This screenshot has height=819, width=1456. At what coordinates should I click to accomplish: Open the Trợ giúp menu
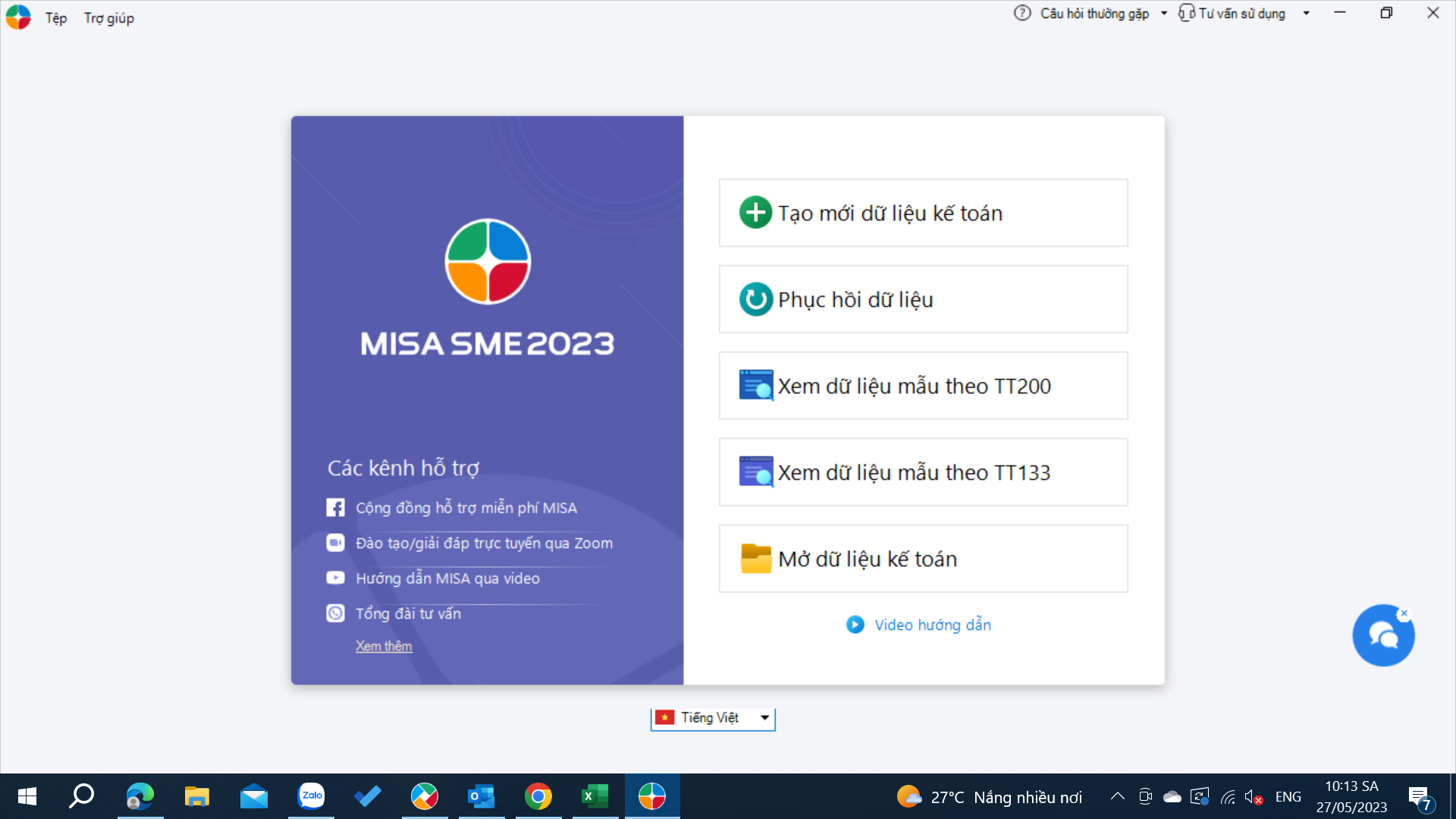109,18
